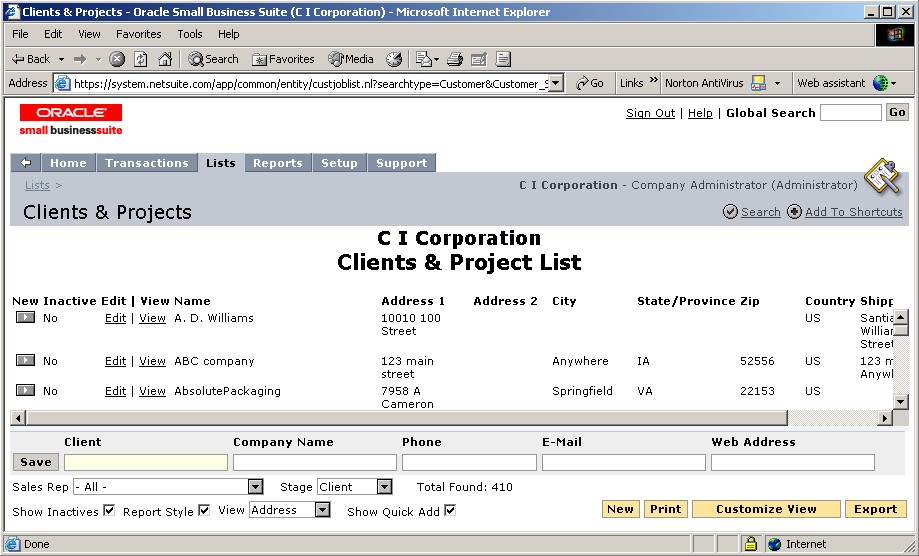The image size is (919, 556).
Task: Click the Norton AntiVirus toolbar icon
Action: (x=758, y=83)
